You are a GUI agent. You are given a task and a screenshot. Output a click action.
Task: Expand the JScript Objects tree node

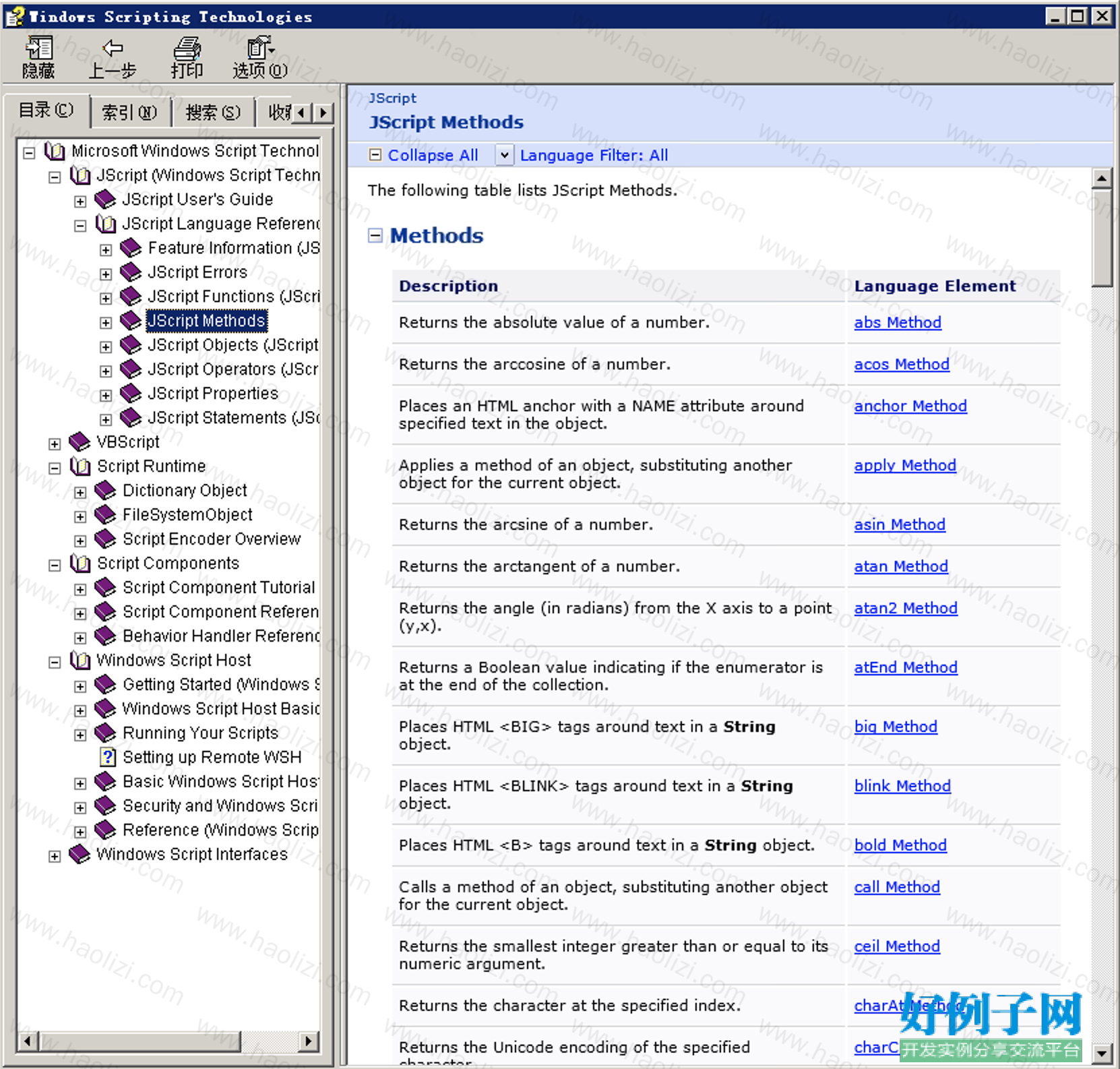click(x=106, y=347)
